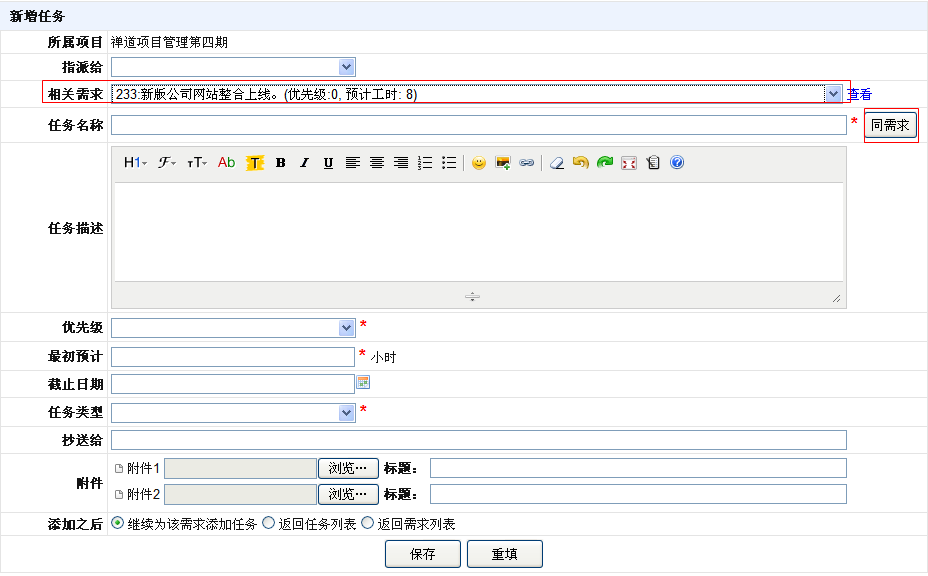This screenshot has height=576, width=928.
Task: Choose 返回需求列表 radio option
Action: [367, 523]
